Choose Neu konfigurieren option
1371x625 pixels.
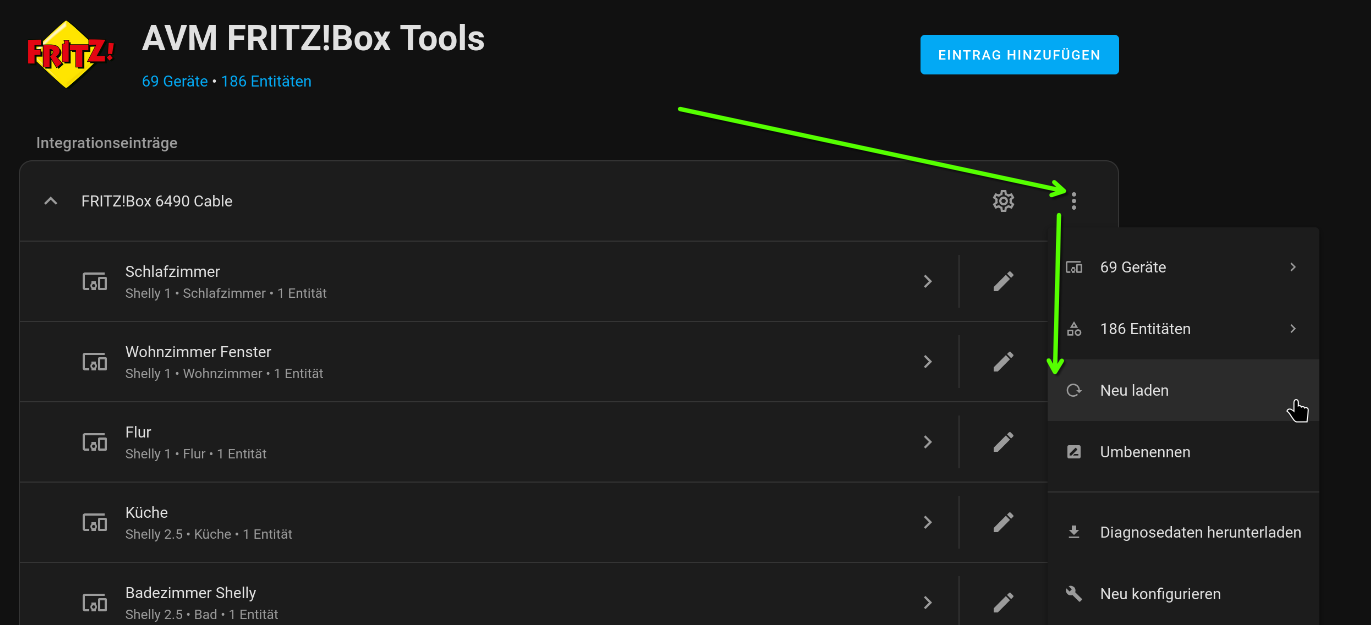tap(1183, 594)
